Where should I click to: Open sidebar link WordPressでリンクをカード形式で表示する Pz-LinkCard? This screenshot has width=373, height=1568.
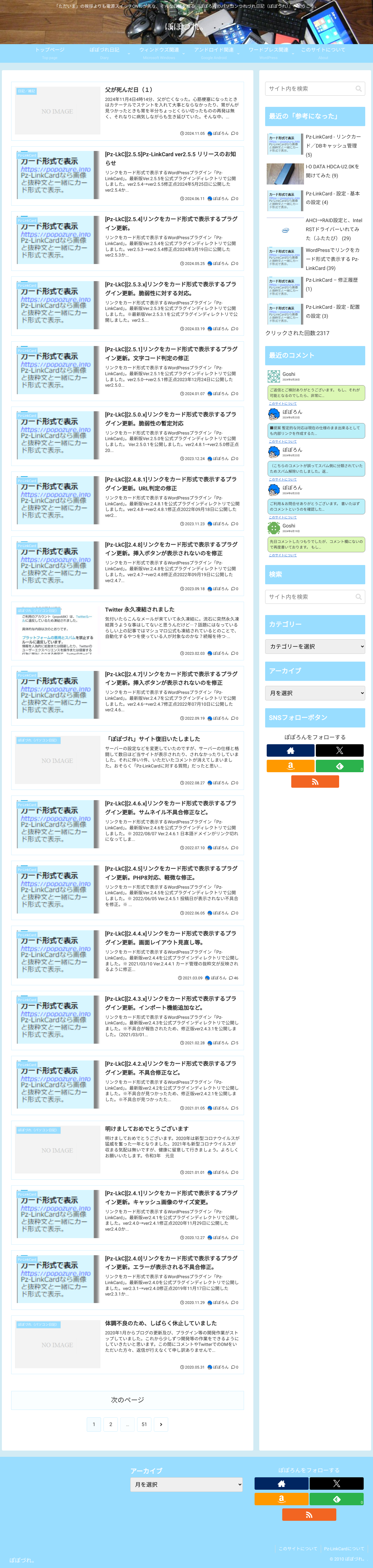(x=333, y=259)
